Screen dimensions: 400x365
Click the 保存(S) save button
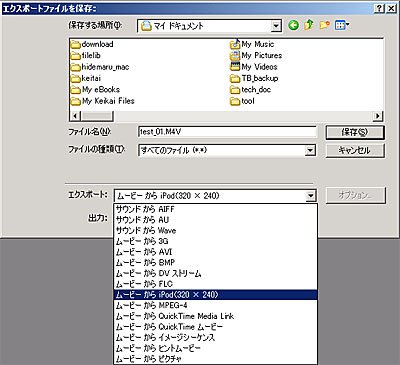(x=355, y=132)
